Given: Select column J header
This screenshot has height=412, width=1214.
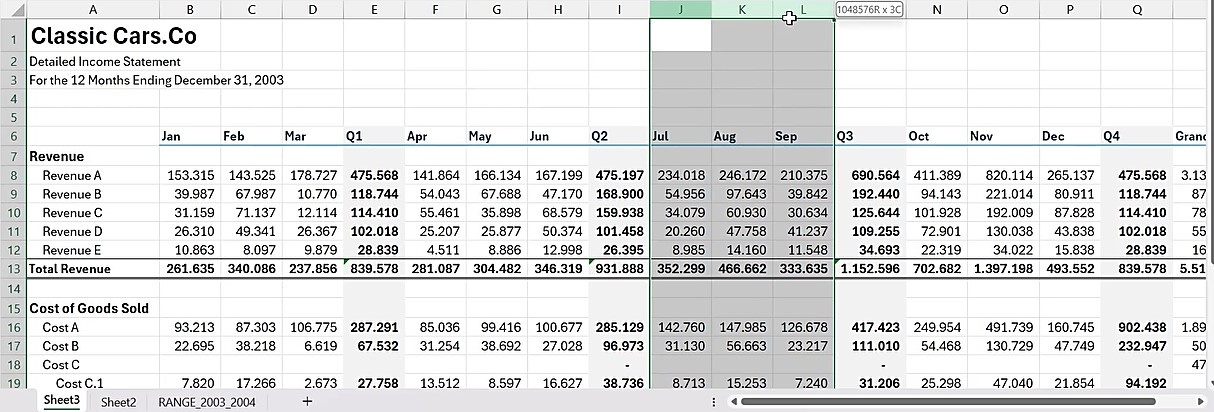Looking at the screenshot, I should 680,10.
